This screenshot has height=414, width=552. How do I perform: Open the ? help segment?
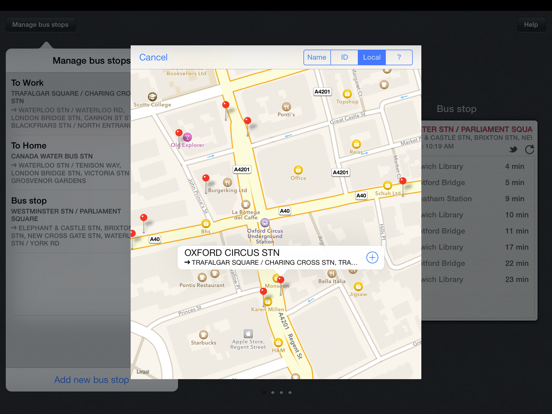pos(399,57)
